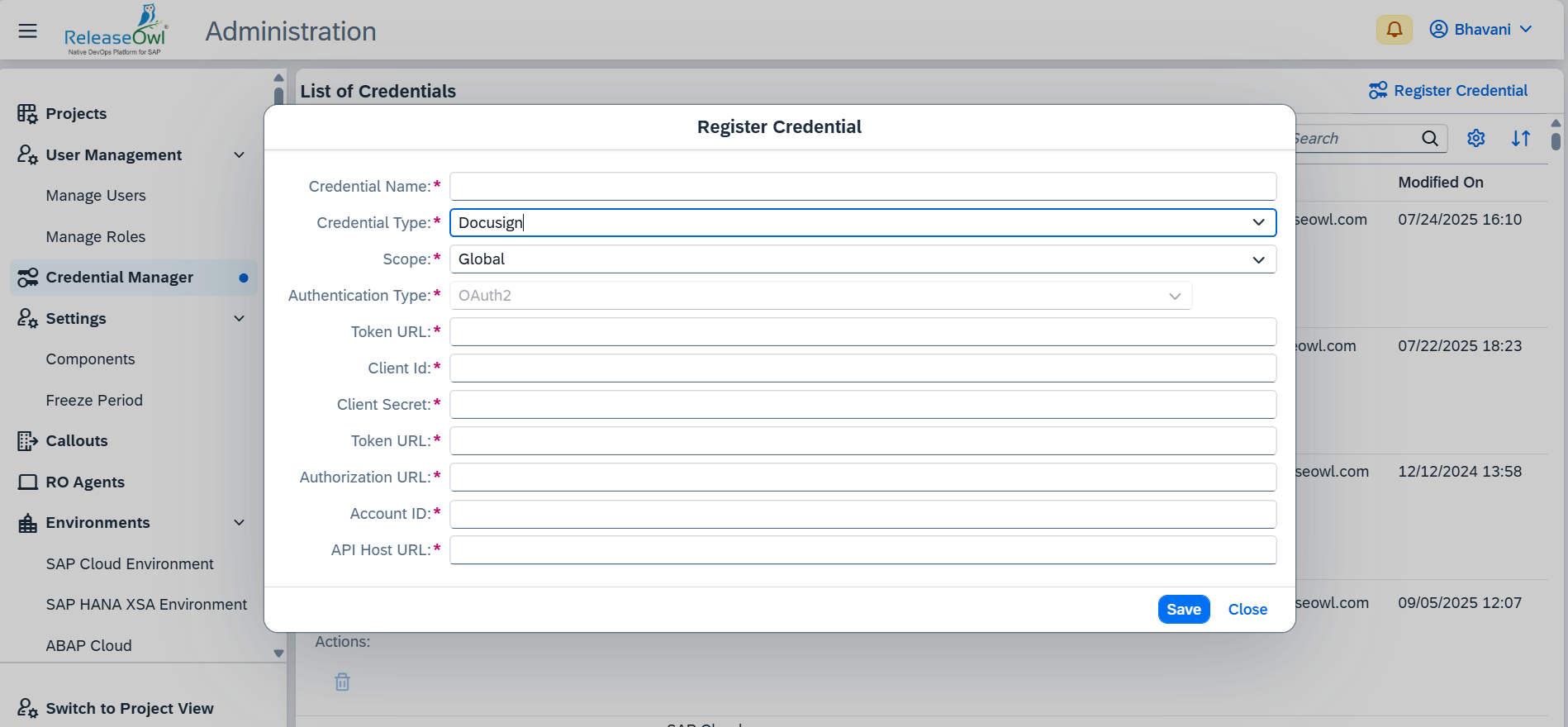The image size is (1568, 727).
Task: Open table settings gear icon
Action: (1475, 139)
